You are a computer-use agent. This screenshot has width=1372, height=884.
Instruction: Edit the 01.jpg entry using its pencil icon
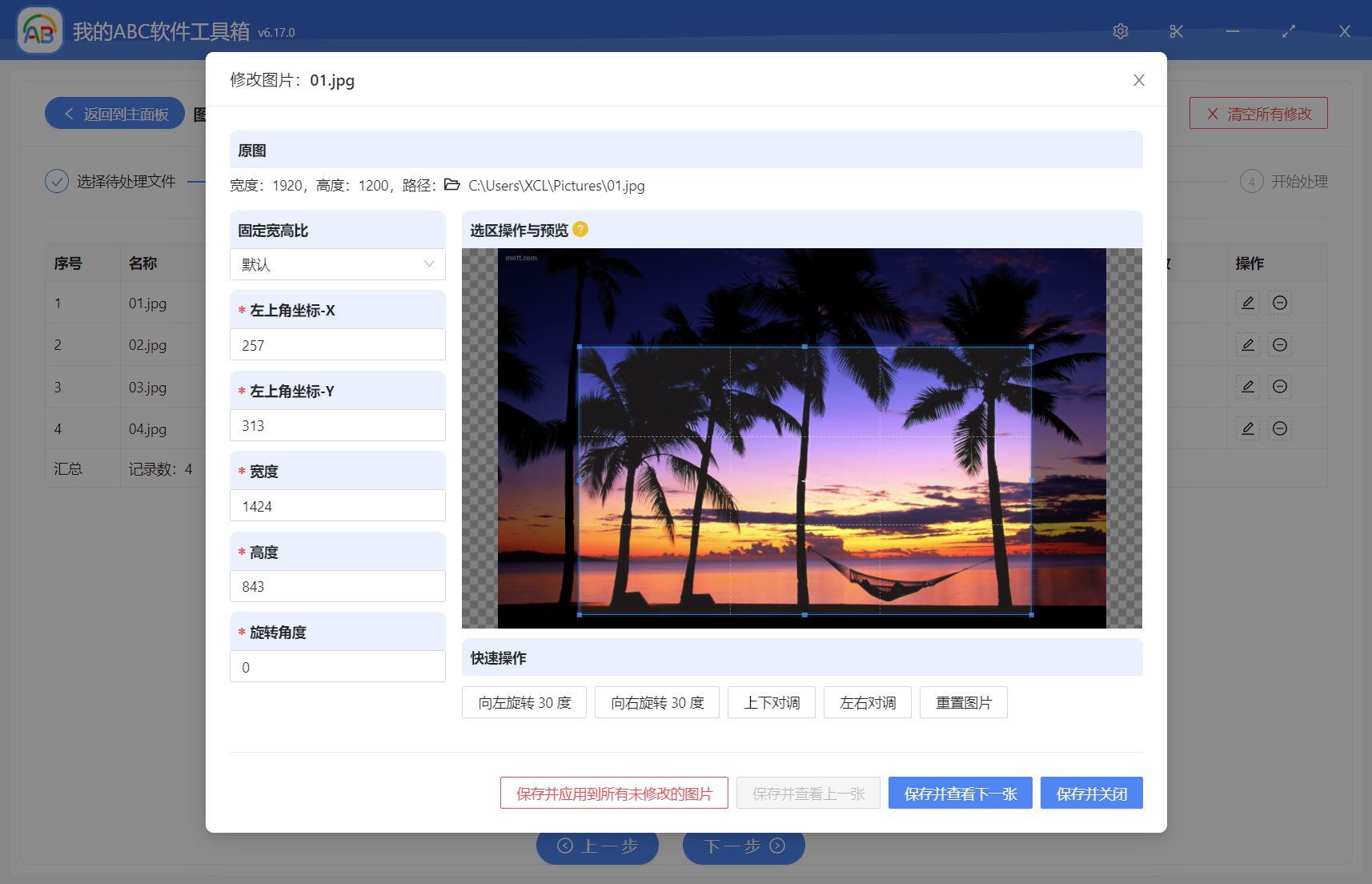(x=1247, y=303)
